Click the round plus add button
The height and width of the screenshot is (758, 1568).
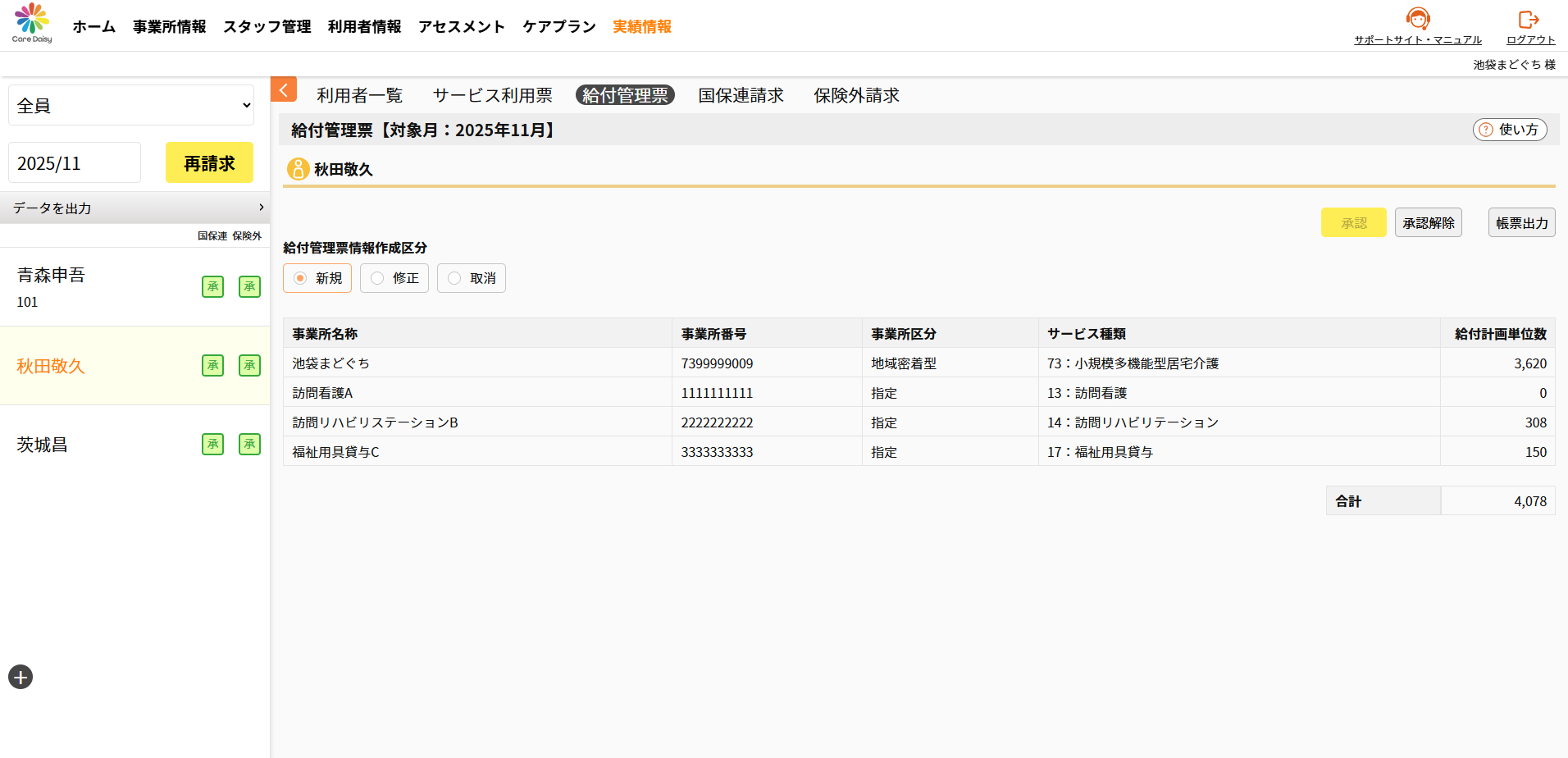(21, 677)
